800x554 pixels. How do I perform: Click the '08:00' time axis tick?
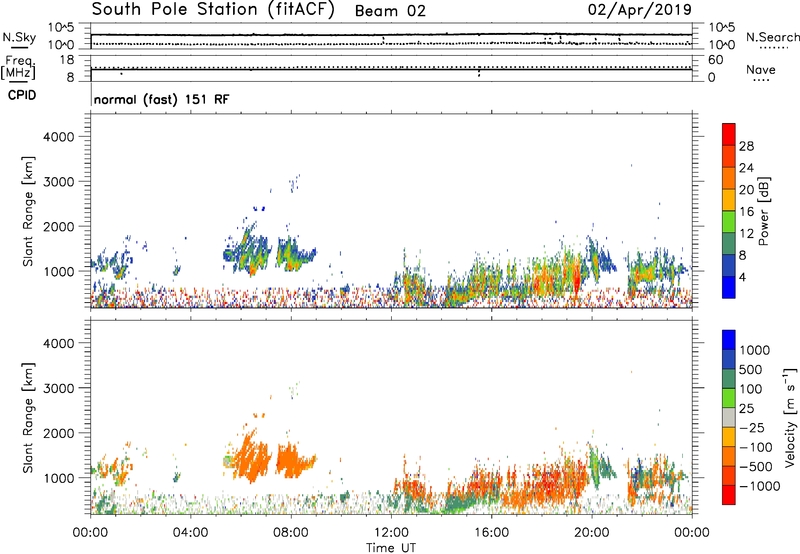291,533
